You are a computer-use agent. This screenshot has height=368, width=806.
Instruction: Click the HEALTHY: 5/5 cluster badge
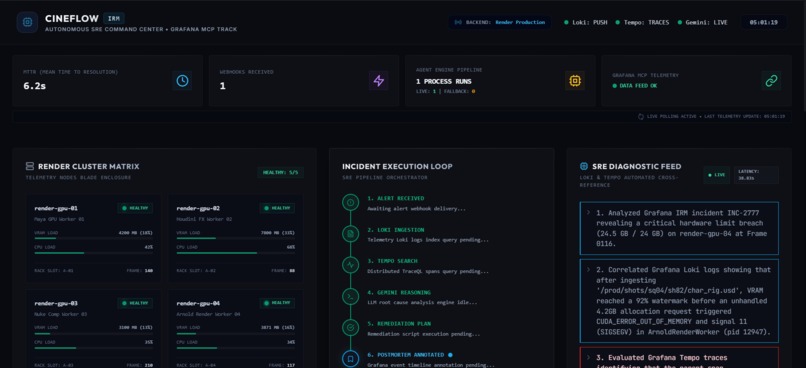point(280,173)
